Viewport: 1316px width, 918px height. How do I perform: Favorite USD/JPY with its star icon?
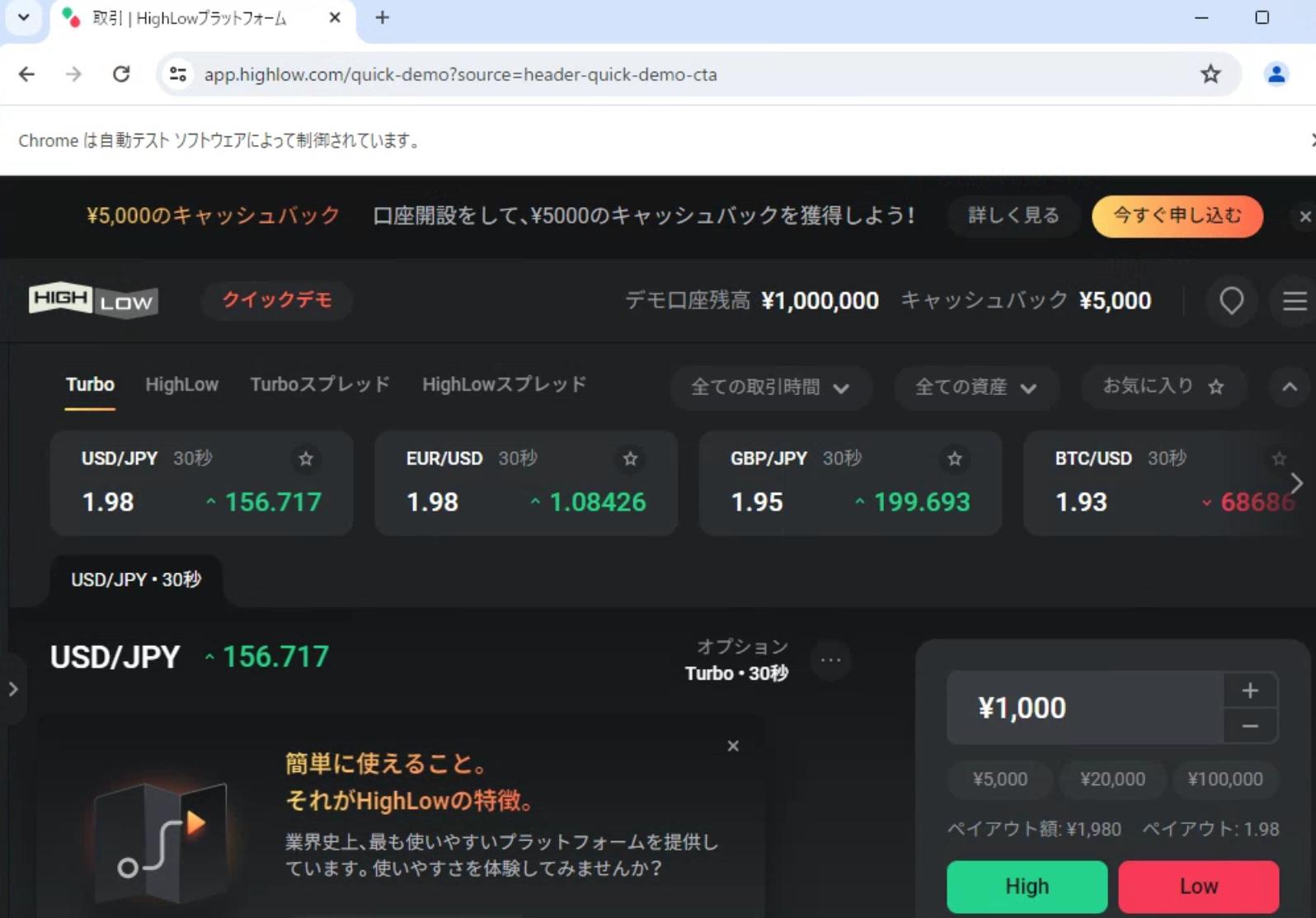[x=306, y=459]
